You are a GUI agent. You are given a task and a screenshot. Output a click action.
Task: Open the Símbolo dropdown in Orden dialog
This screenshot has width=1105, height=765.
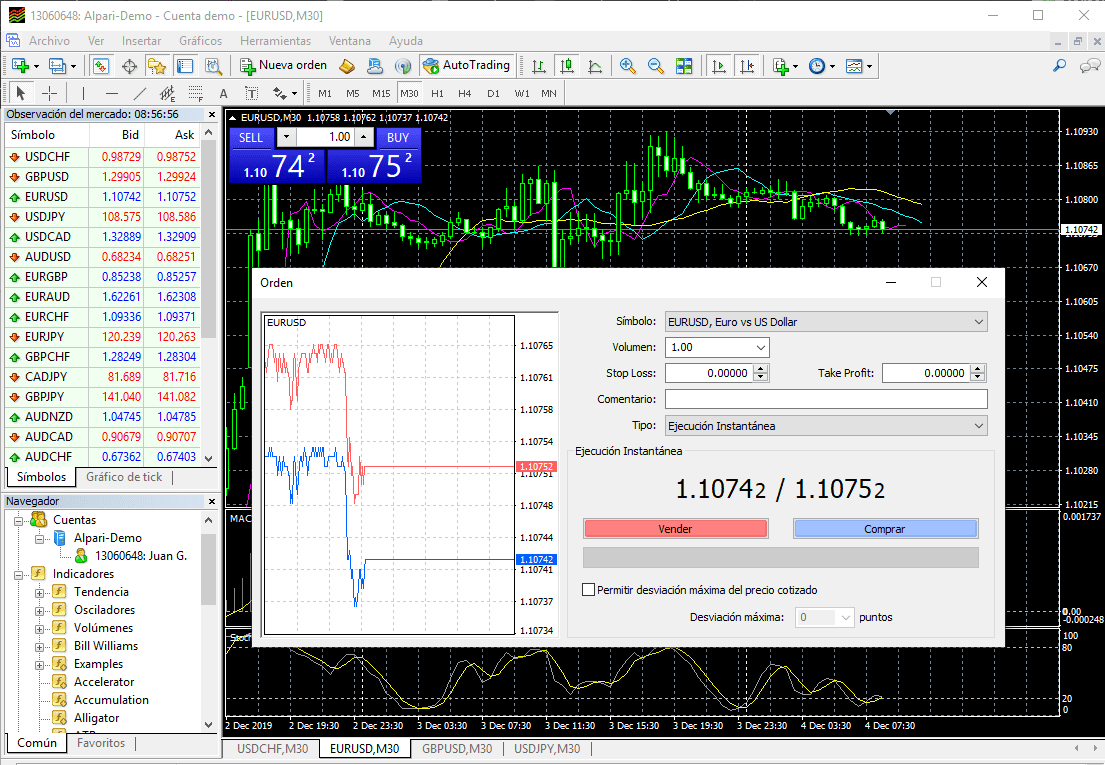825,322
